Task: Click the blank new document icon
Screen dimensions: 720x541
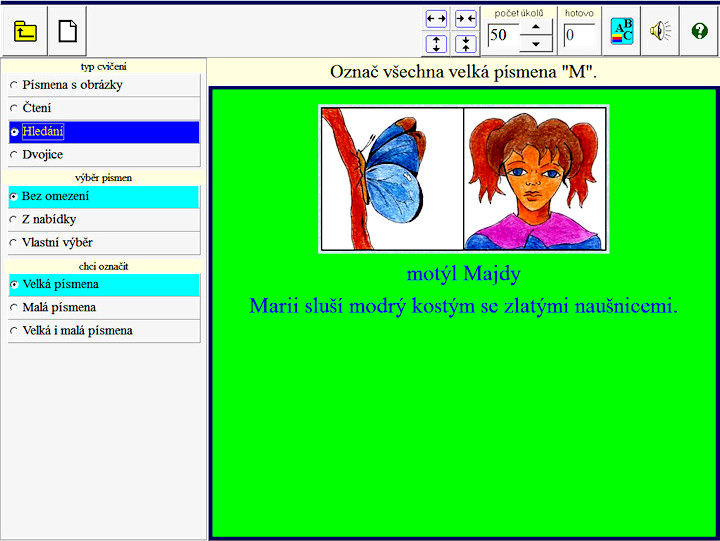Action: point(68,31)
